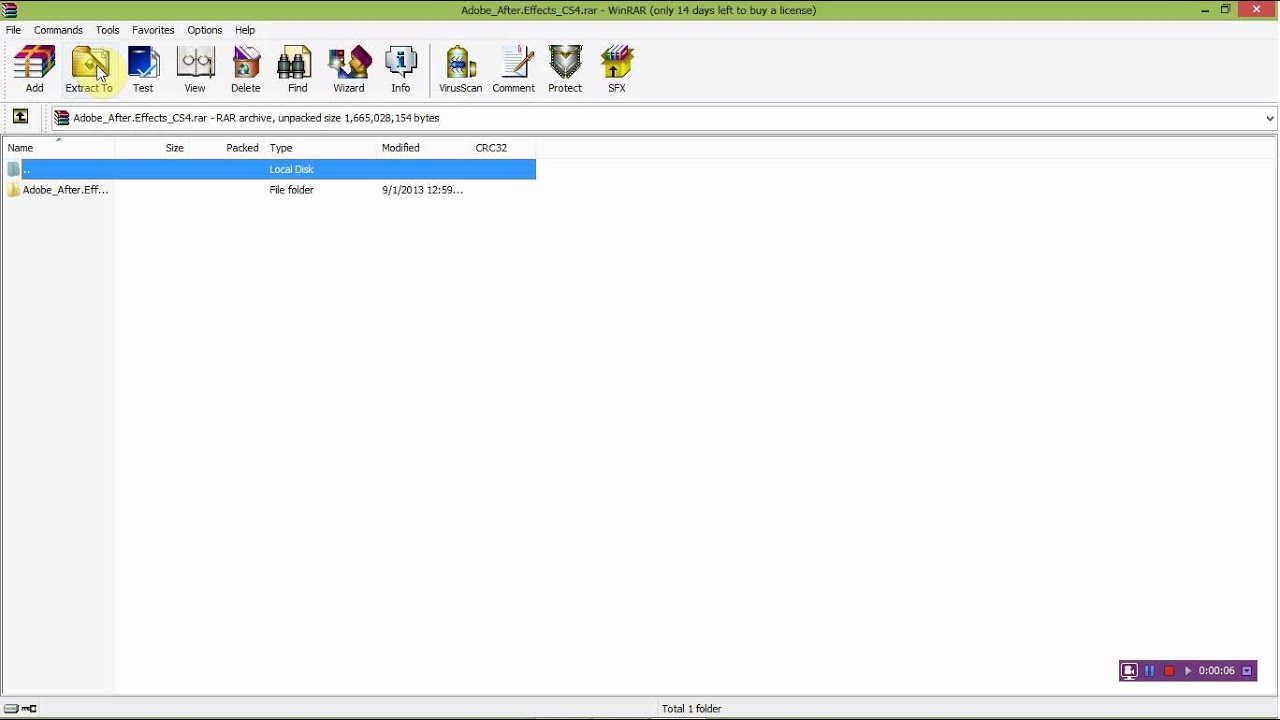Click the Delete toolbar icon
The width and height of the screenshot is (1280, 720).
click(x=246, y=69)
